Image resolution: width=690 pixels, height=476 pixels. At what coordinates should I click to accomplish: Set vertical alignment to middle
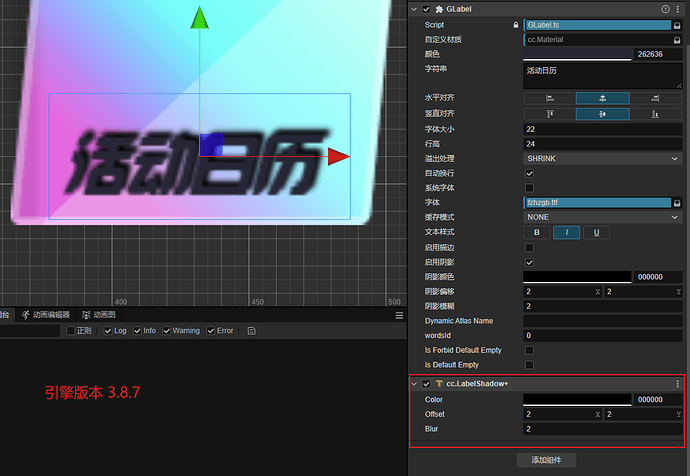602,114
